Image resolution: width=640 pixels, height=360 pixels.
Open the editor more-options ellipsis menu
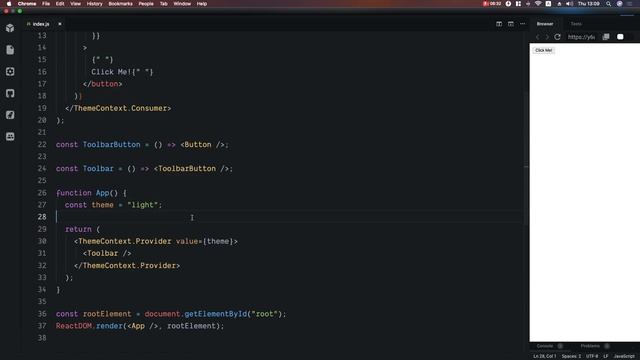pyautogui.click(x=522, y=24)
